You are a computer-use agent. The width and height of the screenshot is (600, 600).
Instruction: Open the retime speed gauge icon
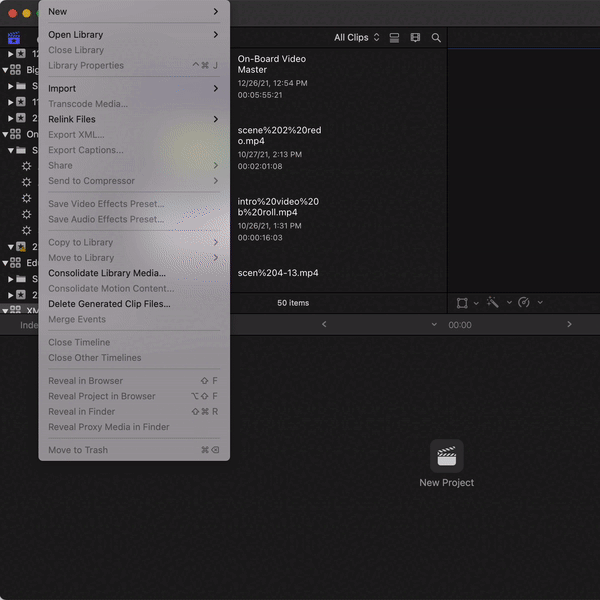524,302
